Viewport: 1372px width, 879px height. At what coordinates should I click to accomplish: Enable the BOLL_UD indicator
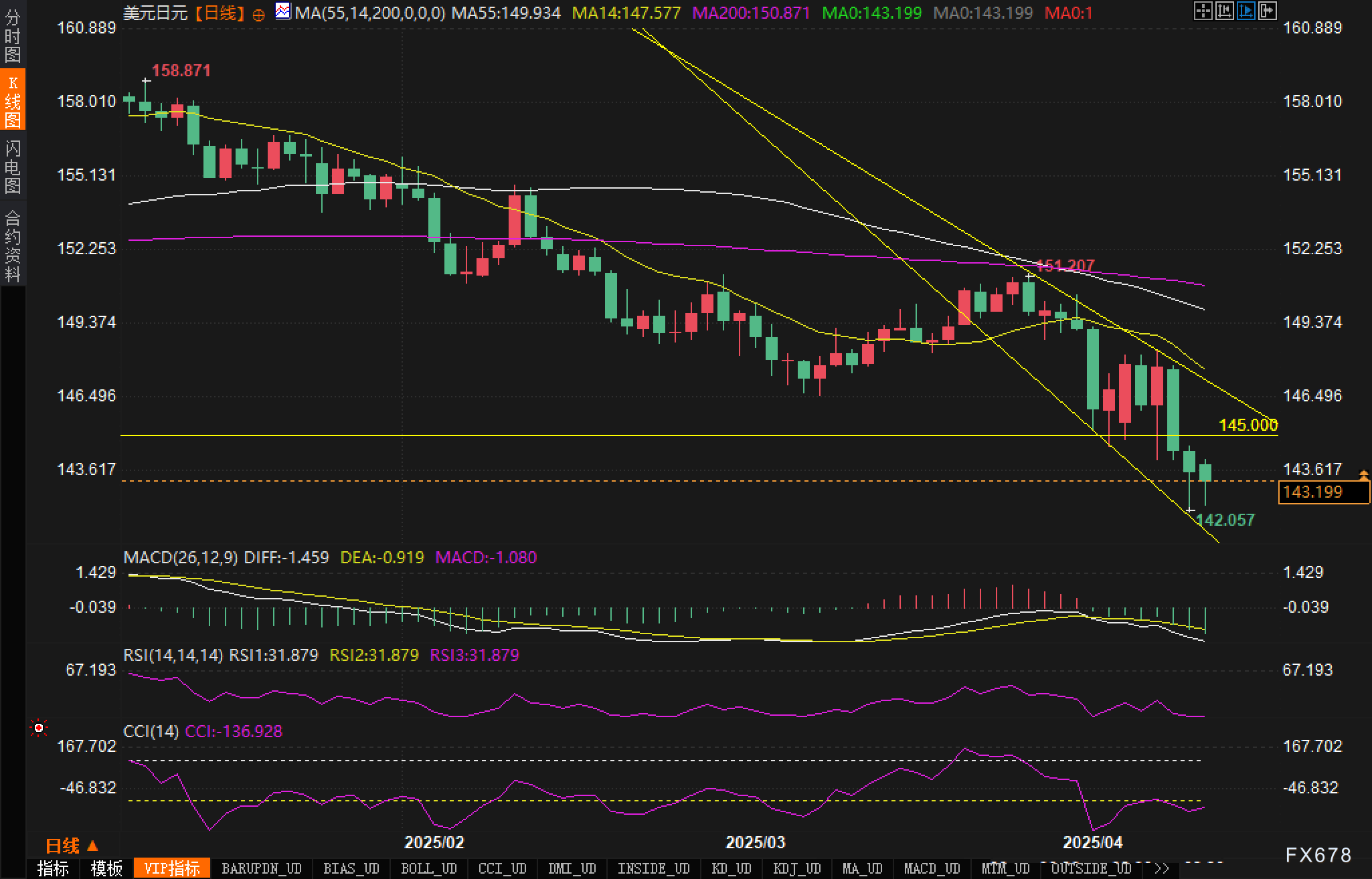pyautogui.click(x=428, y=868)
